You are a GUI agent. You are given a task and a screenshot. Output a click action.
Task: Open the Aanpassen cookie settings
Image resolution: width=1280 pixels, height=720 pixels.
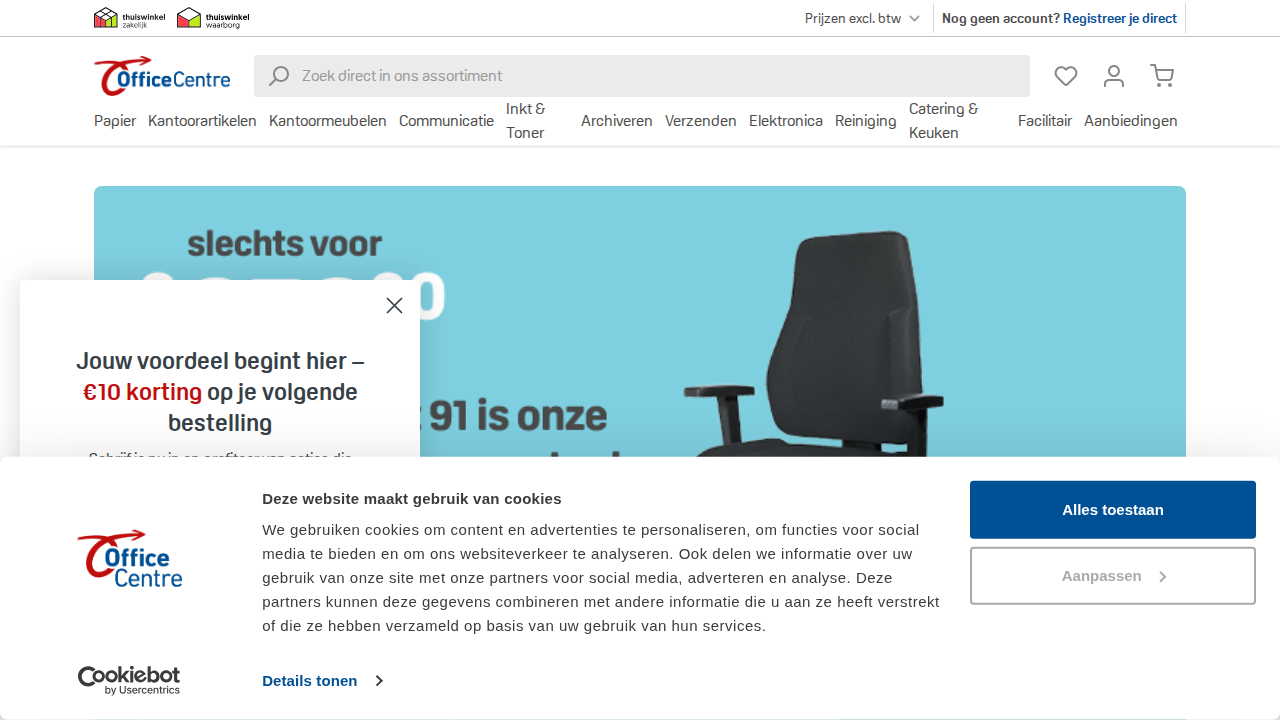[x=1102, y=575]
